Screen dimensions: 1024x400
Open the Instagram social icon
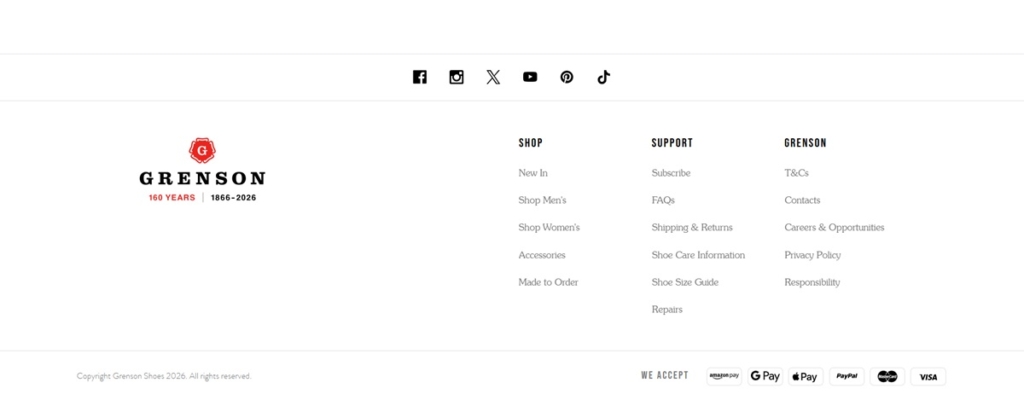tap(456, 77)
